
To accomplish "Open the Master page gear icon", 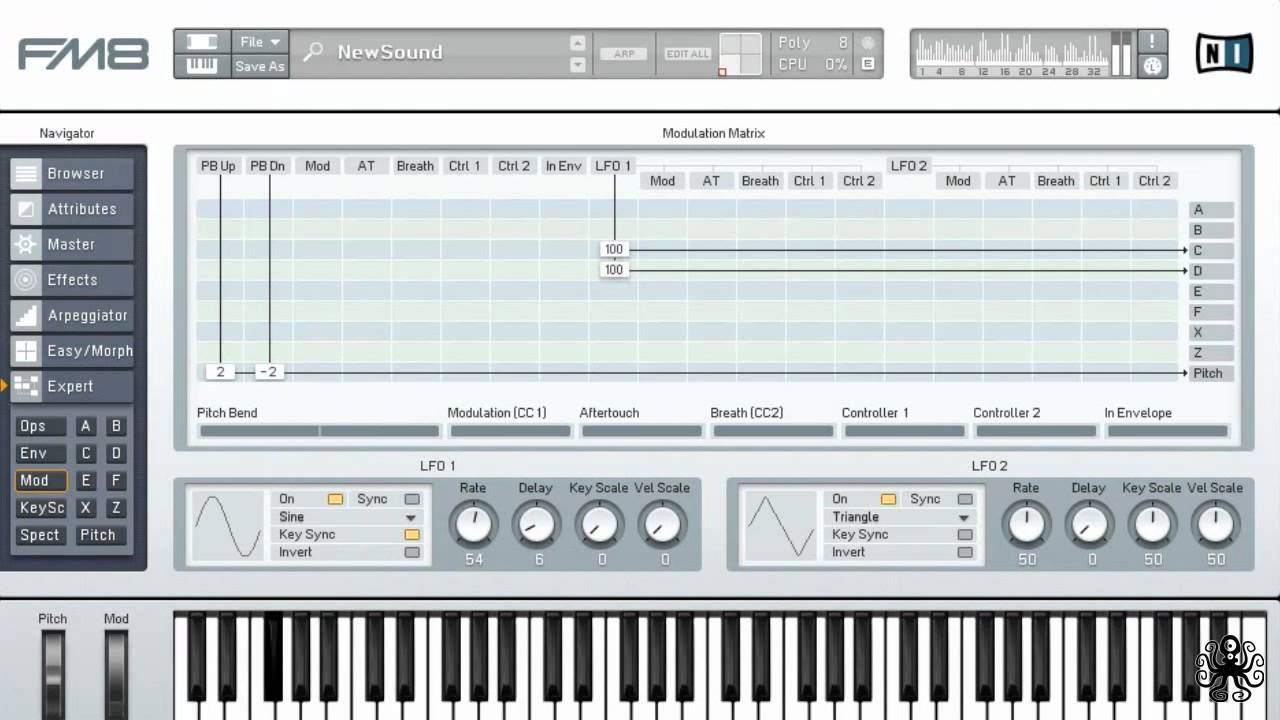I will pyautogui.click(x=27, y=245).
